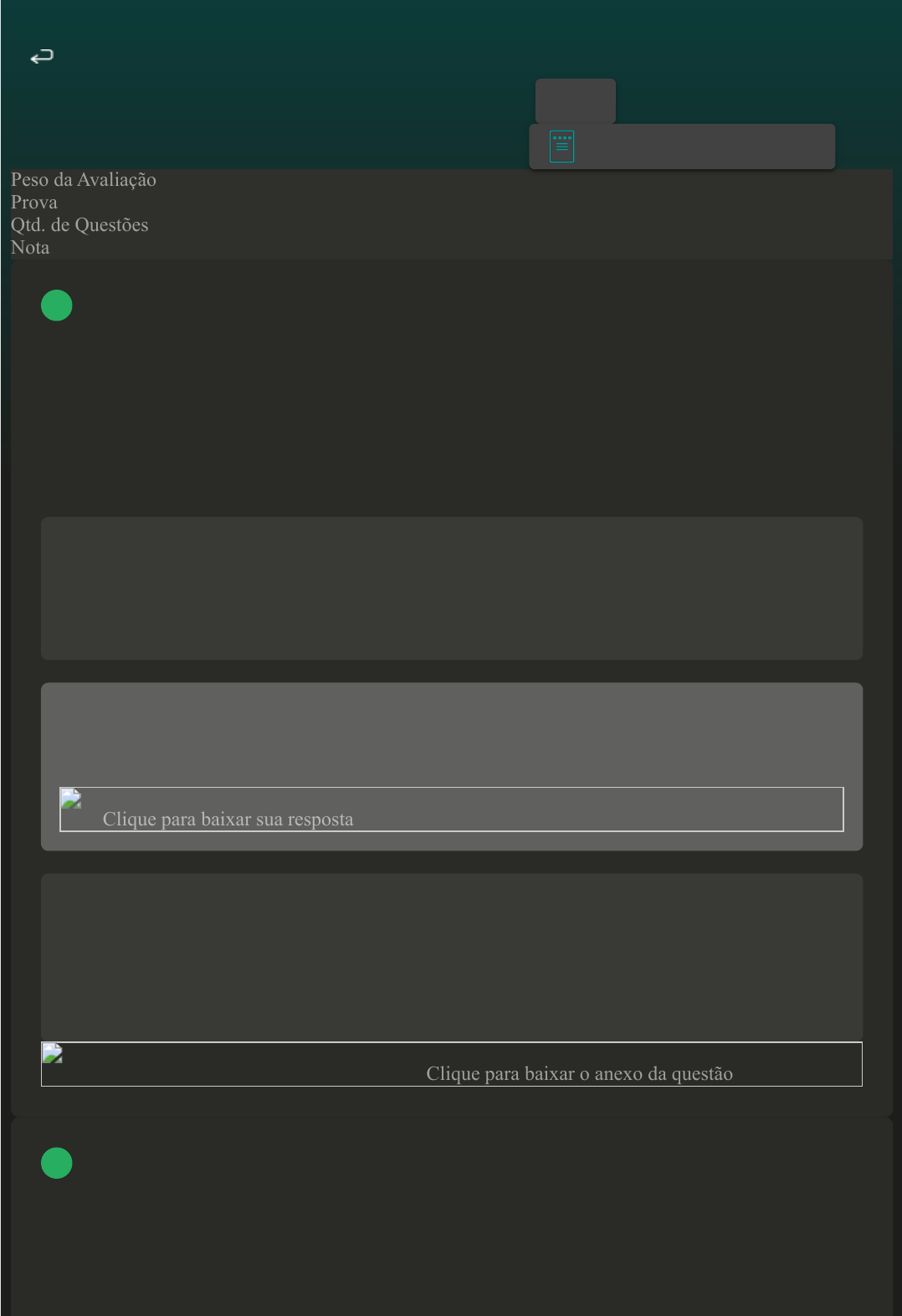Click the first green status circle

coord(57,306)
